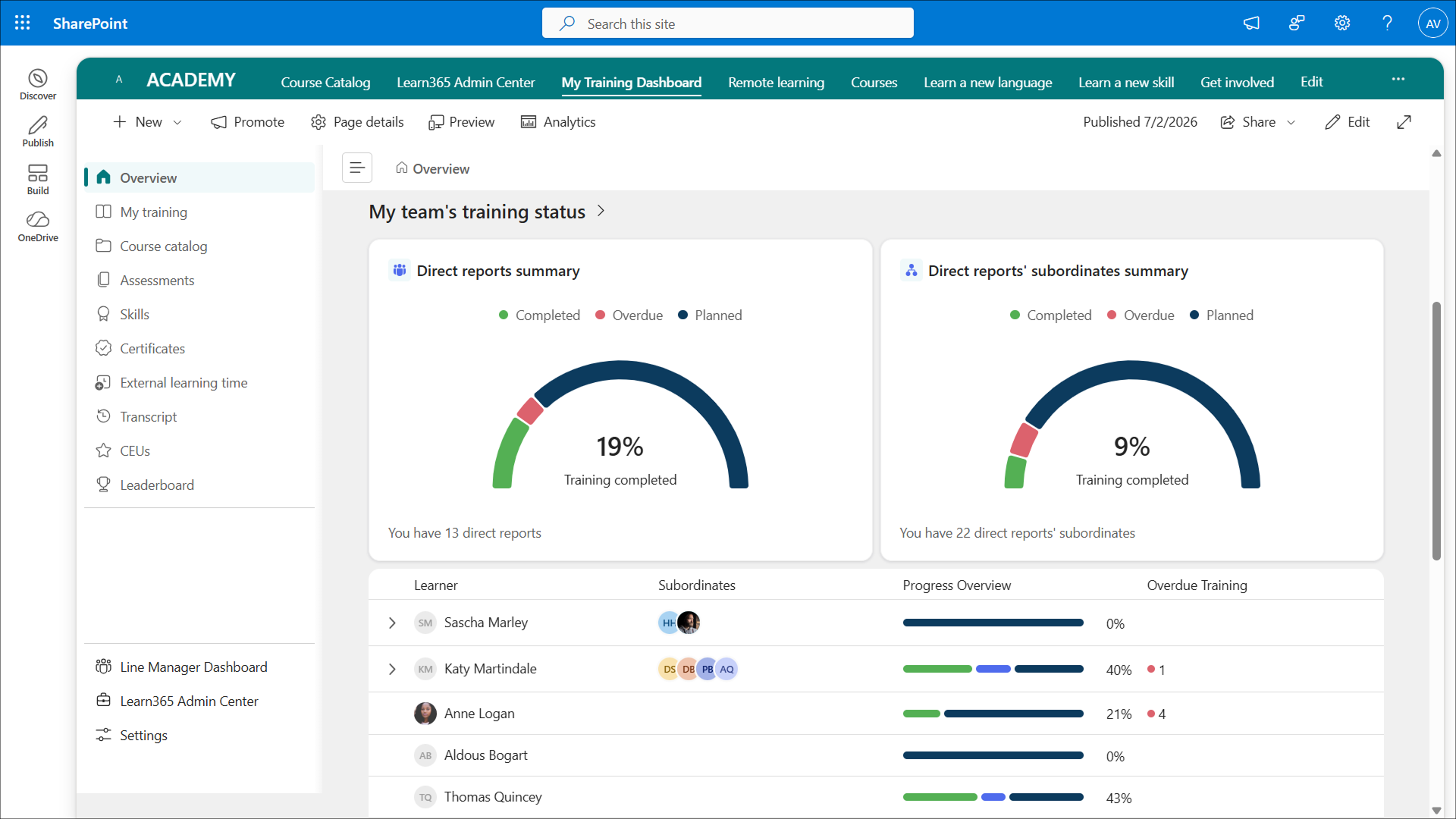Open OneDrive from the left rail
Viewport: 1456px width, 819px height.
click(38, 227)
